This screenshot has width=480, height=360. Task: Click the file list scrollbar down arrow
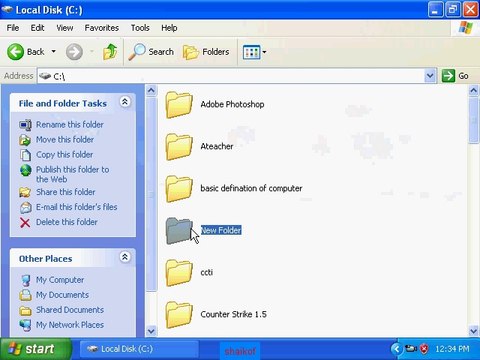474,331
